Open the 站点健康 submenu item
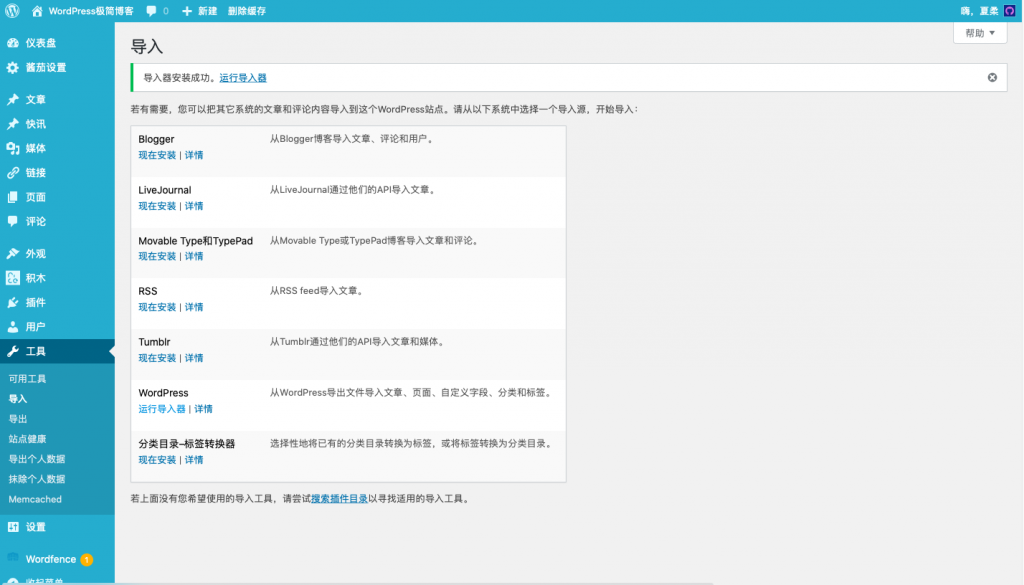 pyautogui.click(x=27, y=439)
